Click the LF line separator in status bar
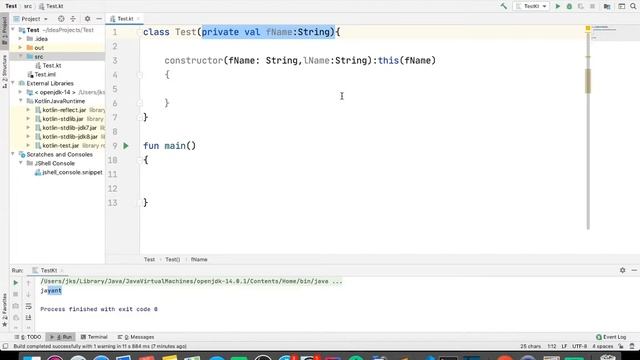 point(564,346)
